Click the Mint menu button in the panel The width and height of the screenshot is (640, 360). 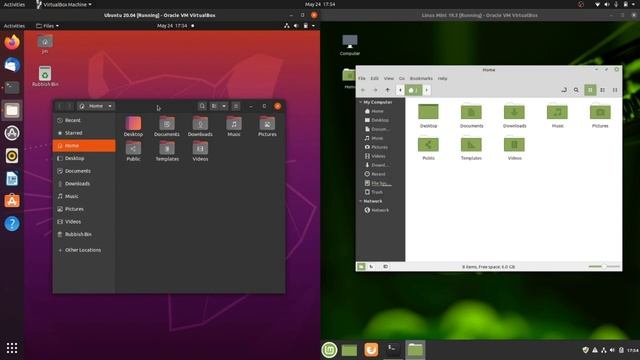pos(329,350)
